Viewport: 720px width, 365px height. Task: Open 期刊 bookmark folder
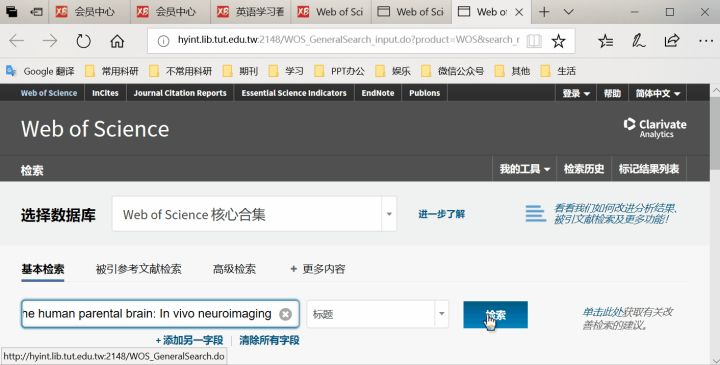(240, 71)
